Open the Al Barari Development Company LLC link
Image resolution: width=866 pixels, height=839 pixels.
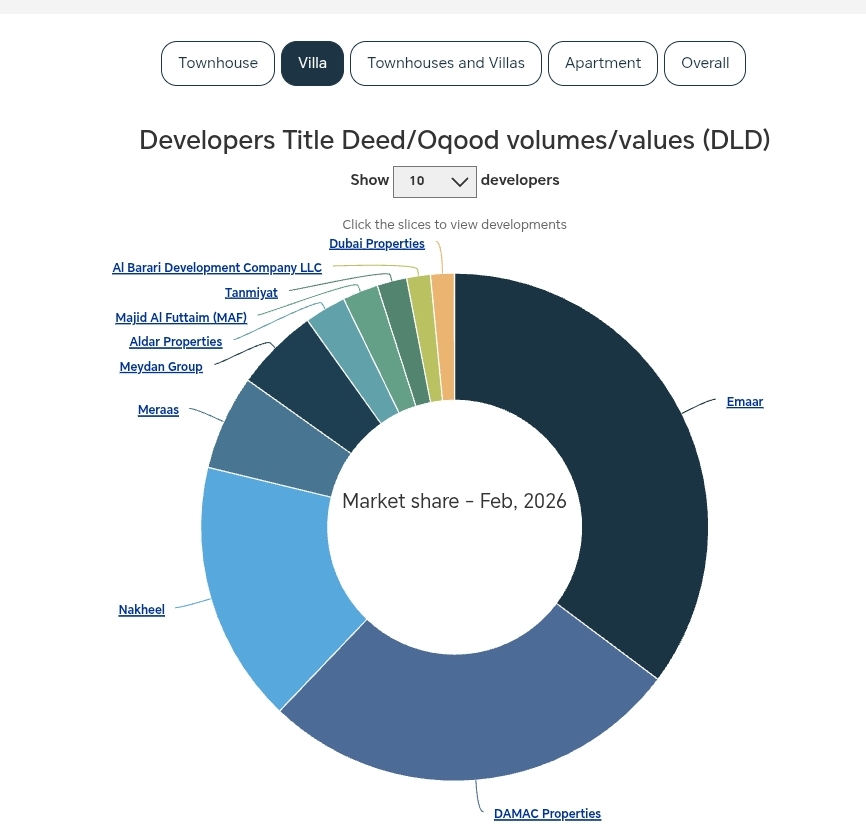click(x=216, y=268)
